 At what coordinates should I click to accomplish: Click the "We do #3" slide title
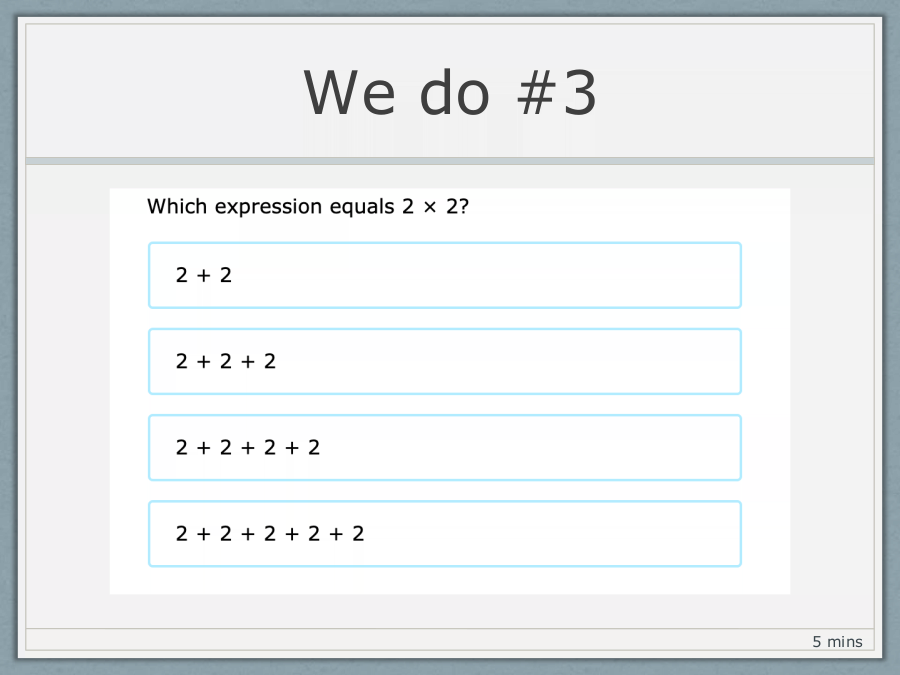point(450,92)
